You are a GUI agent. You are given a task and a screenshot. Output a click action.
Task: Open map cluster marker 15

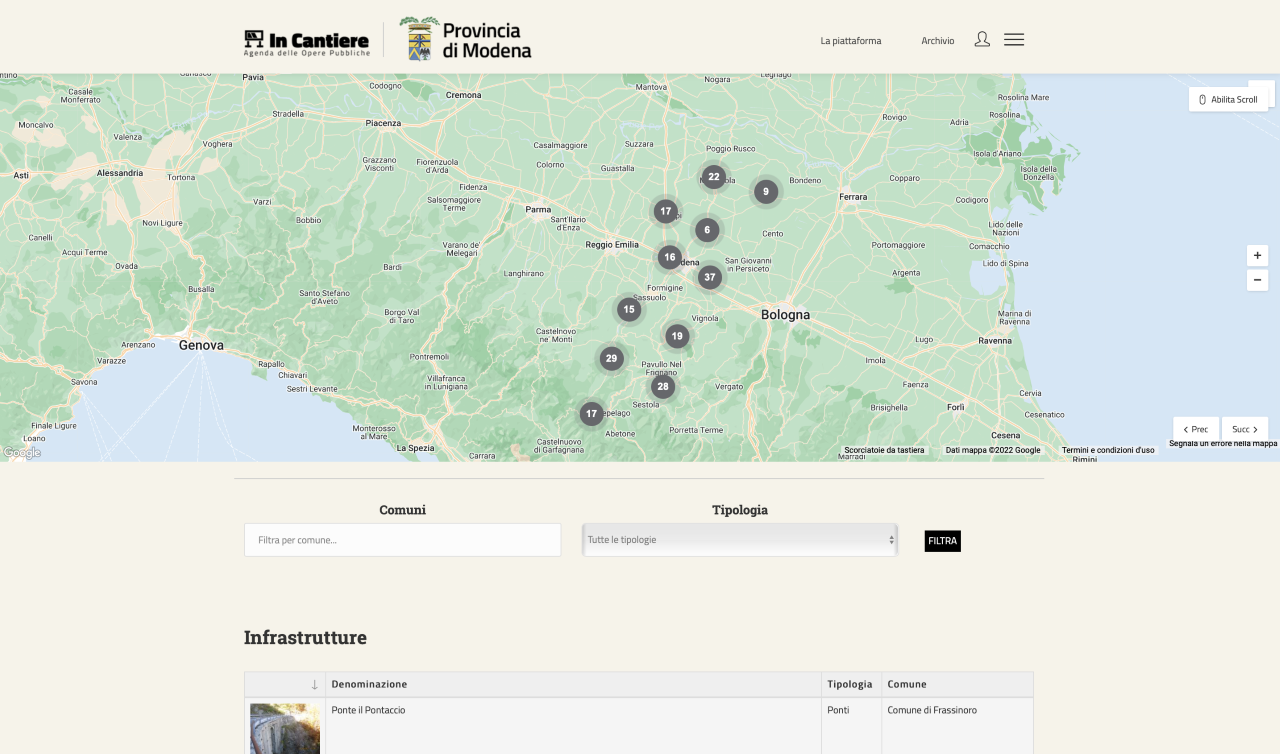629,309
